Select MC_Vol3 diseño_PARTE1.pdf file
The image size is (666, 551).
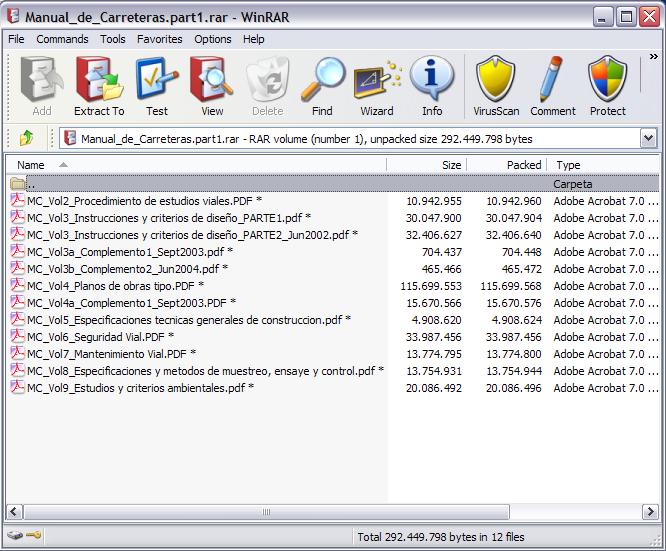coord(169,218)
